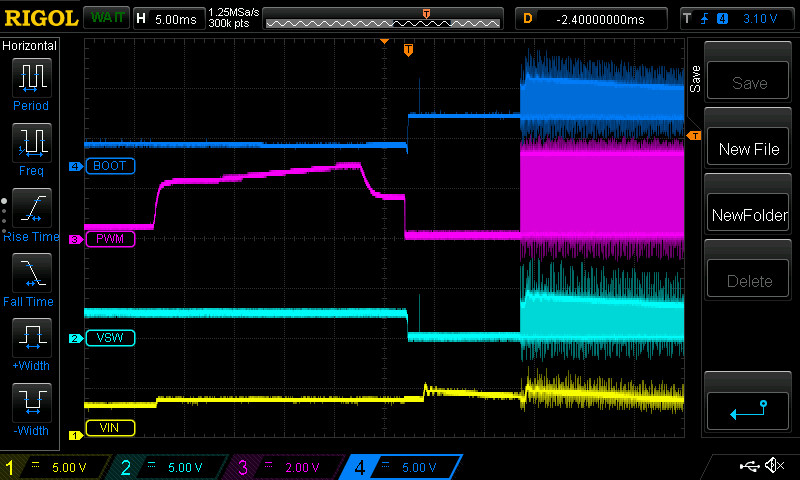
Task: Click the delay -2.40000000ms field
Action: click(592, 19)
